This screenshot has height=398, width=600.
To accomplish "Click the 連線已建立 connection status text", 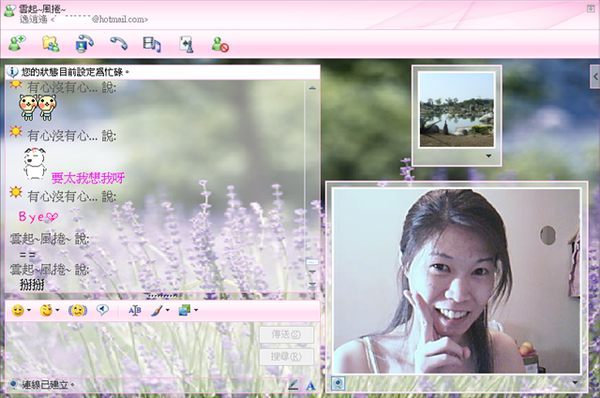I will (x=47, y=385).
